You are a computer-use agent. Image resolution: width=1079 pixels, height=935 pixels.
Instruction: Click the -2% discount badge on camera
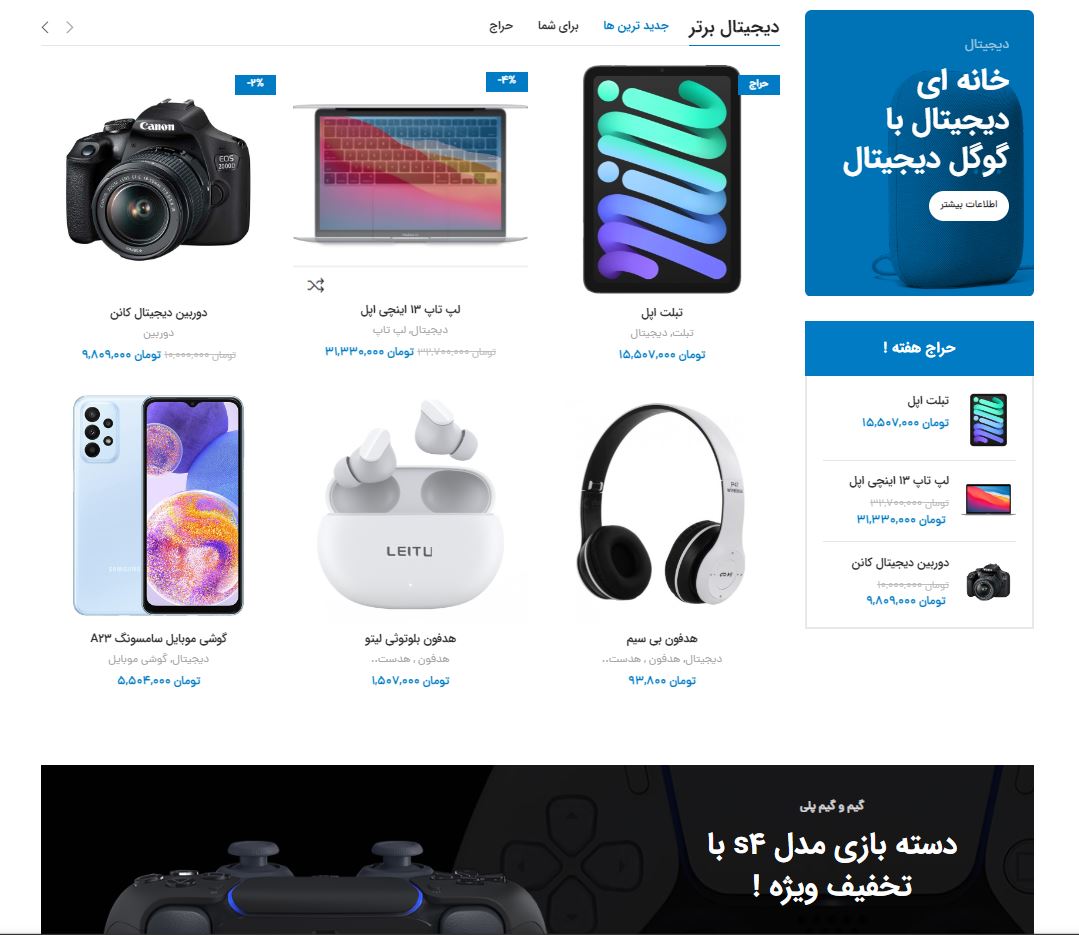(x=255, y=84)
